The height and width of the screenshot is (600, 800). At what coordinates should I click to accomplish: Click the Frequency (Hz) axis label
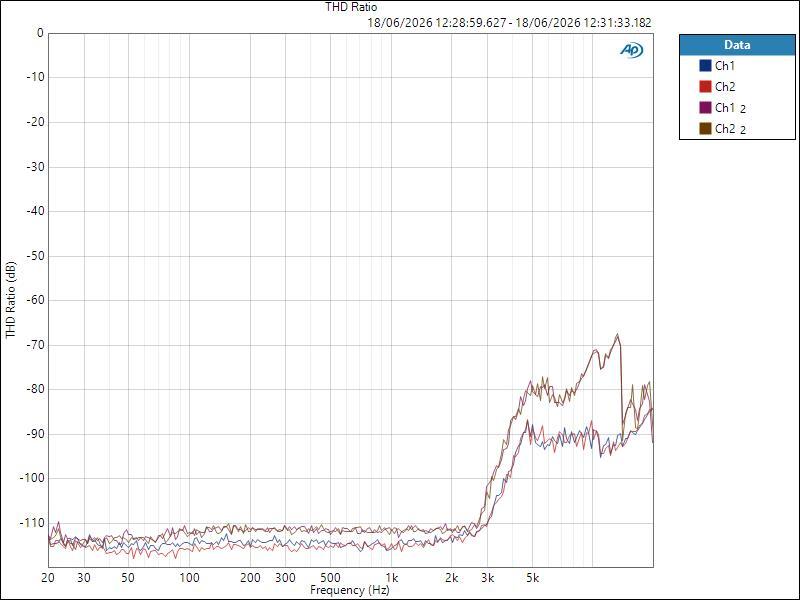coord(350,590)
